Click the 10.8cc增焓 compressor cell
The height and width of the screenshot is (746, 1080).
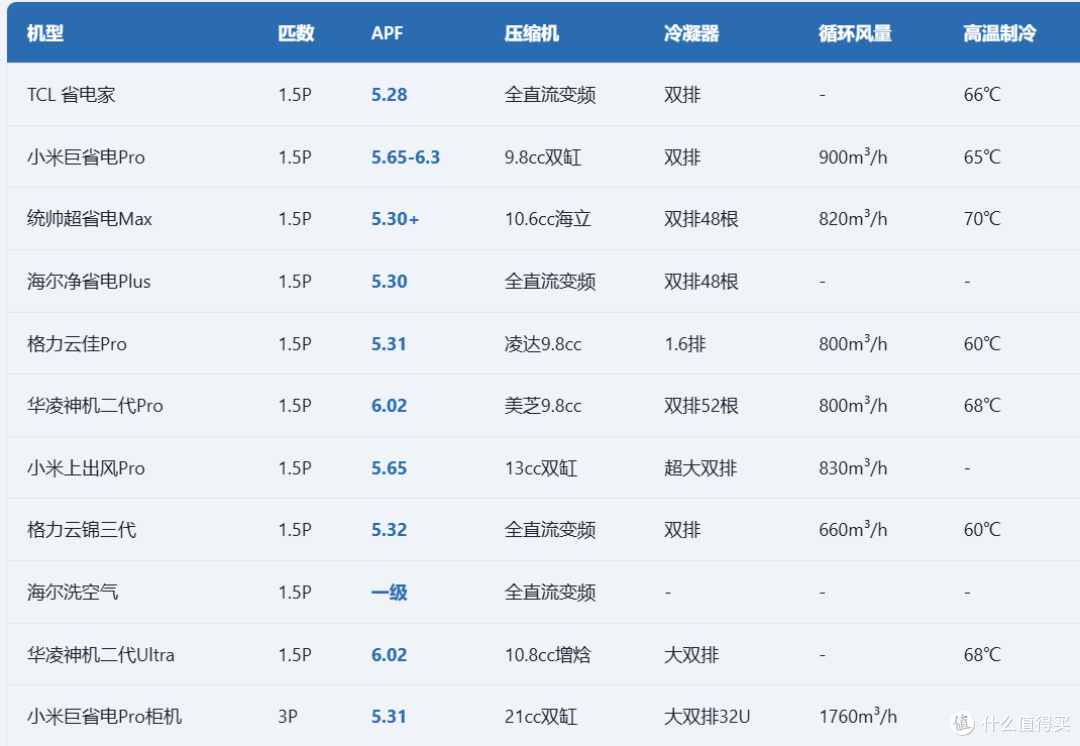(x=548, y=654)
